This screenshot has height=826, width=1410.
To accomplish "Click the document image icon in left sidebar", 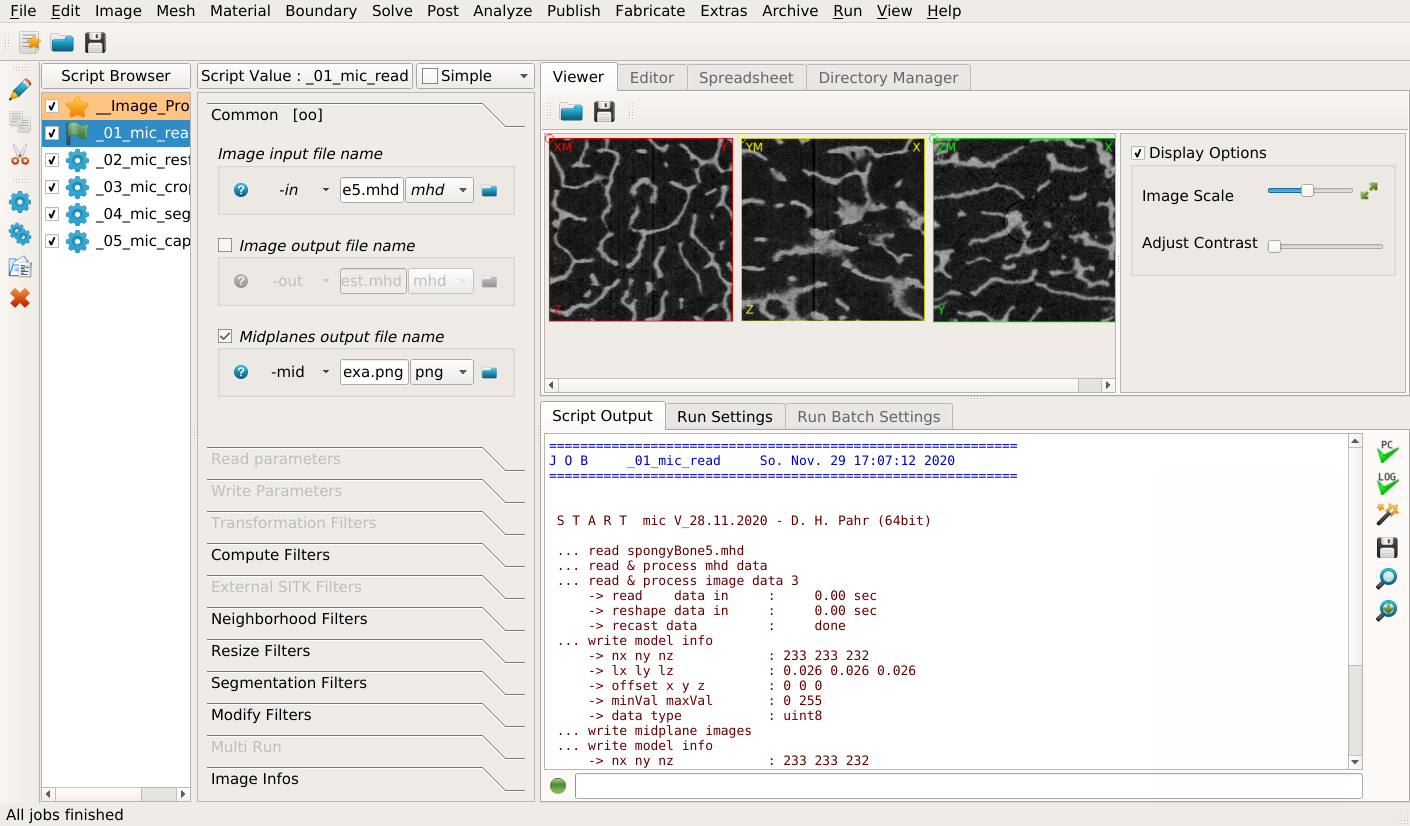I will (19, 266).
